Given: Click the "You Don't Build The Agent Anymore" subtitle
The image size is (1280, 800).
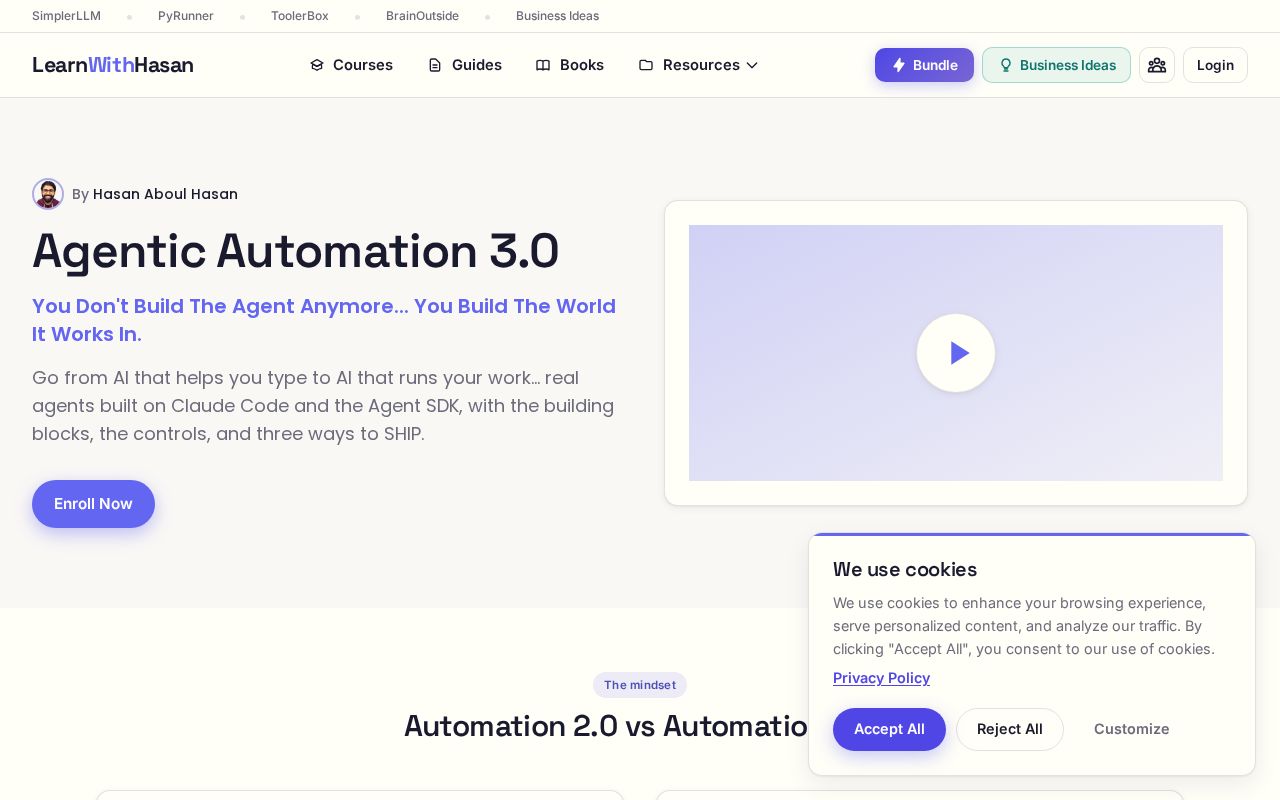Looking at the screenshot, I should 324,320.
